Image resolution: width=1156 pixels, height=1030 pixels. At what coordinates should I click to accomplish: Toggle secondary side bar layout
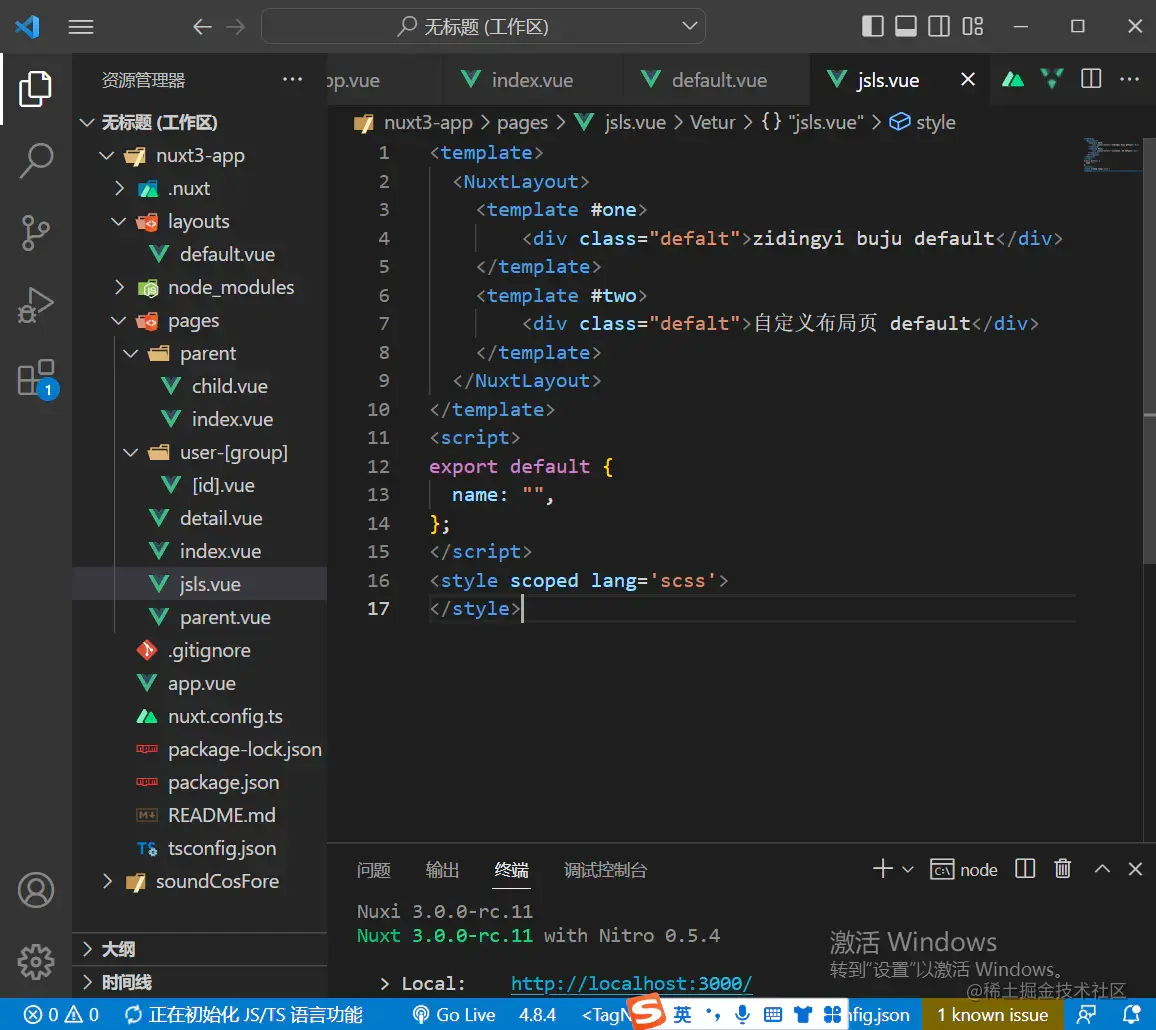pos(939,27)
